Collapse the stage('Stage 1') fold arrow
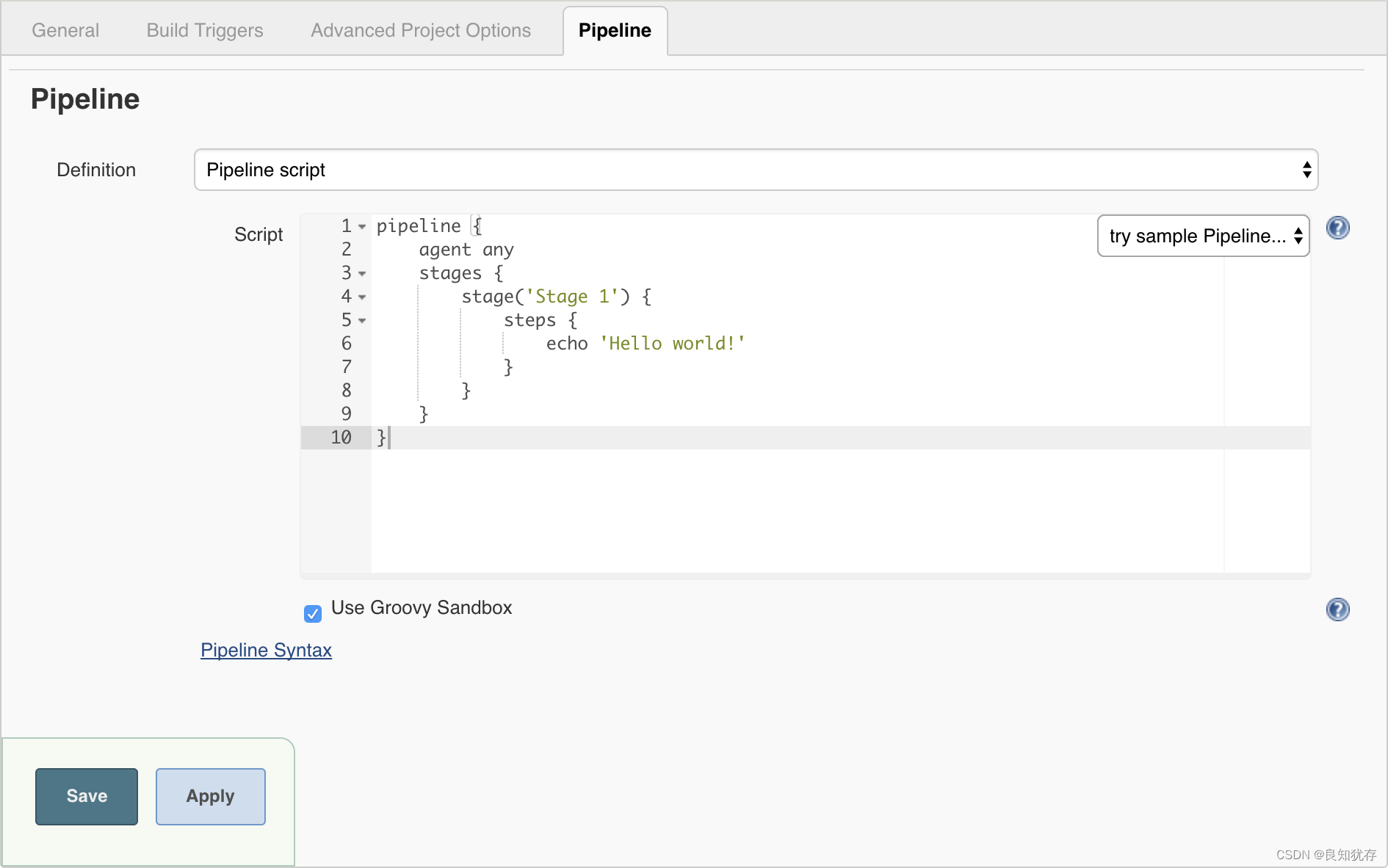Screen dimensions: 1388x868 (x=361, y=297)
